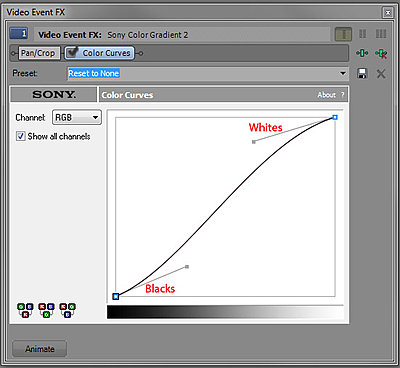Disable the Color Curves effect checkbox
400x368 pixels.
click(72, 53)
